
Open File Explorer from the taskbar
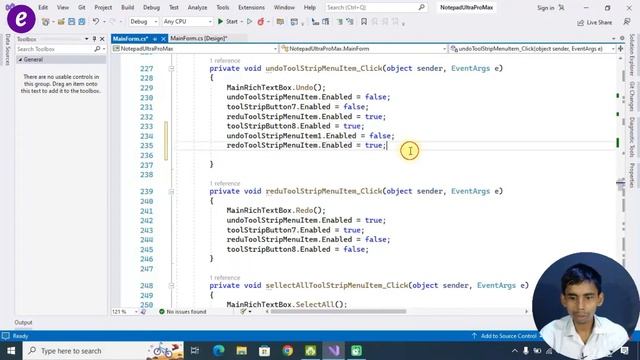(x=242, y=351)
